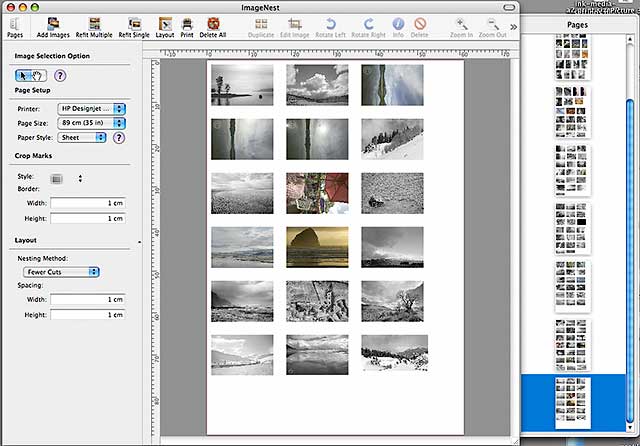The height and width of the screenshot is (446, 640).
Task: Switch to the hand selection mode
Action: (38, 75)
